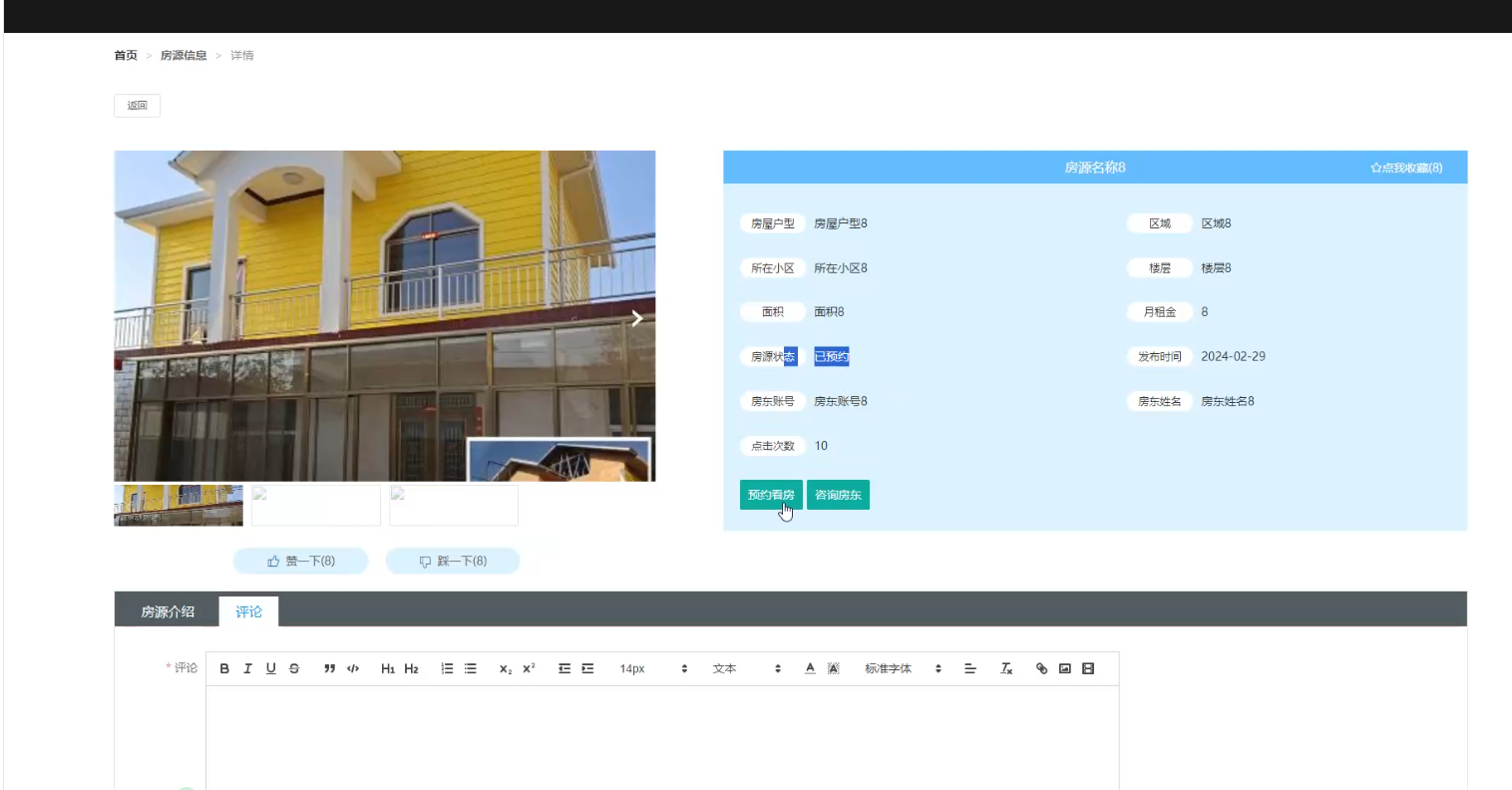Insert a hyperlink in the comment editor
1512x790 pixels.
pos(1040,668)
